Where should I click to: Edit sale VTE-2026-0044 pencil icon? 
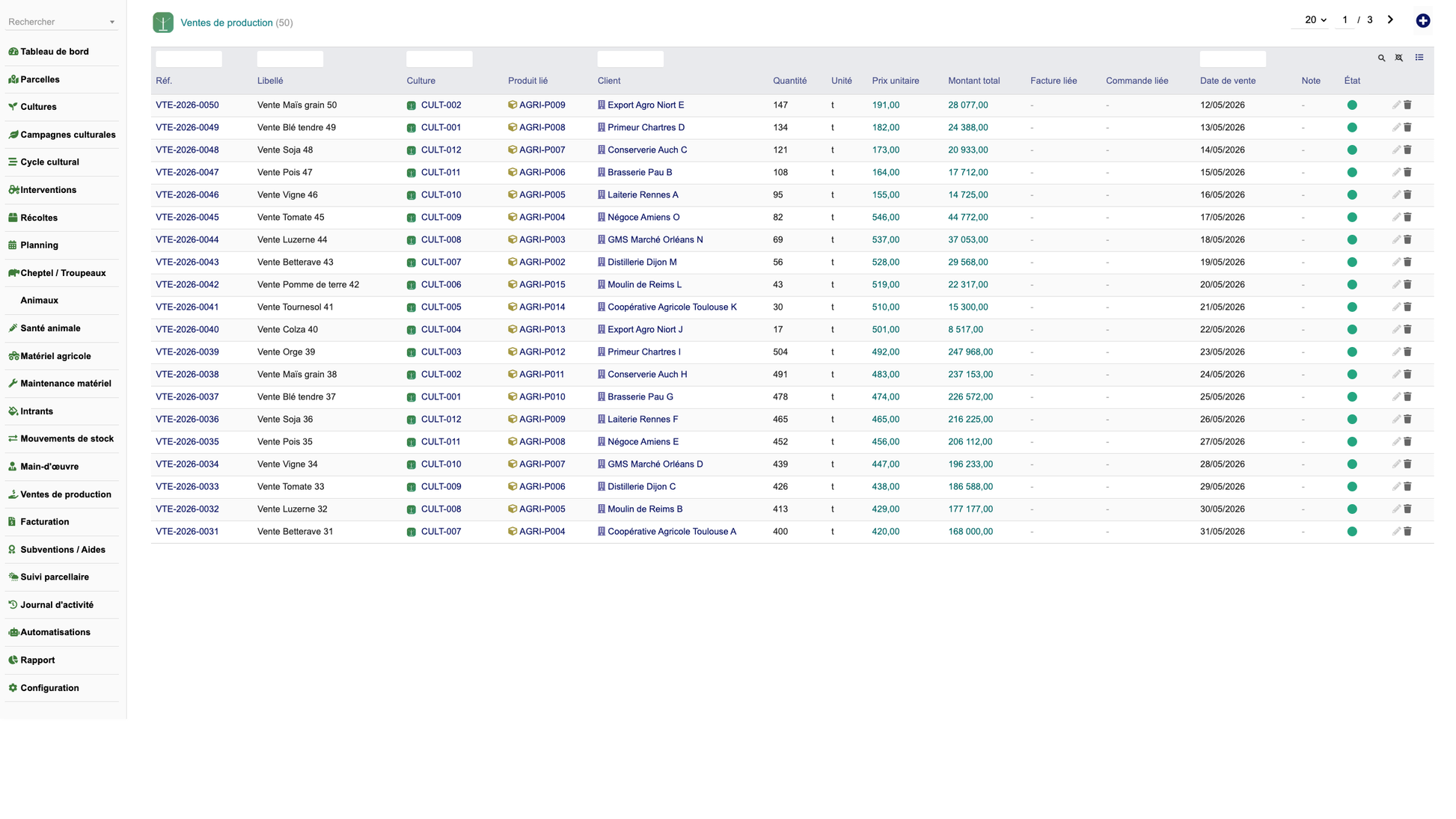coord(1395,240)
